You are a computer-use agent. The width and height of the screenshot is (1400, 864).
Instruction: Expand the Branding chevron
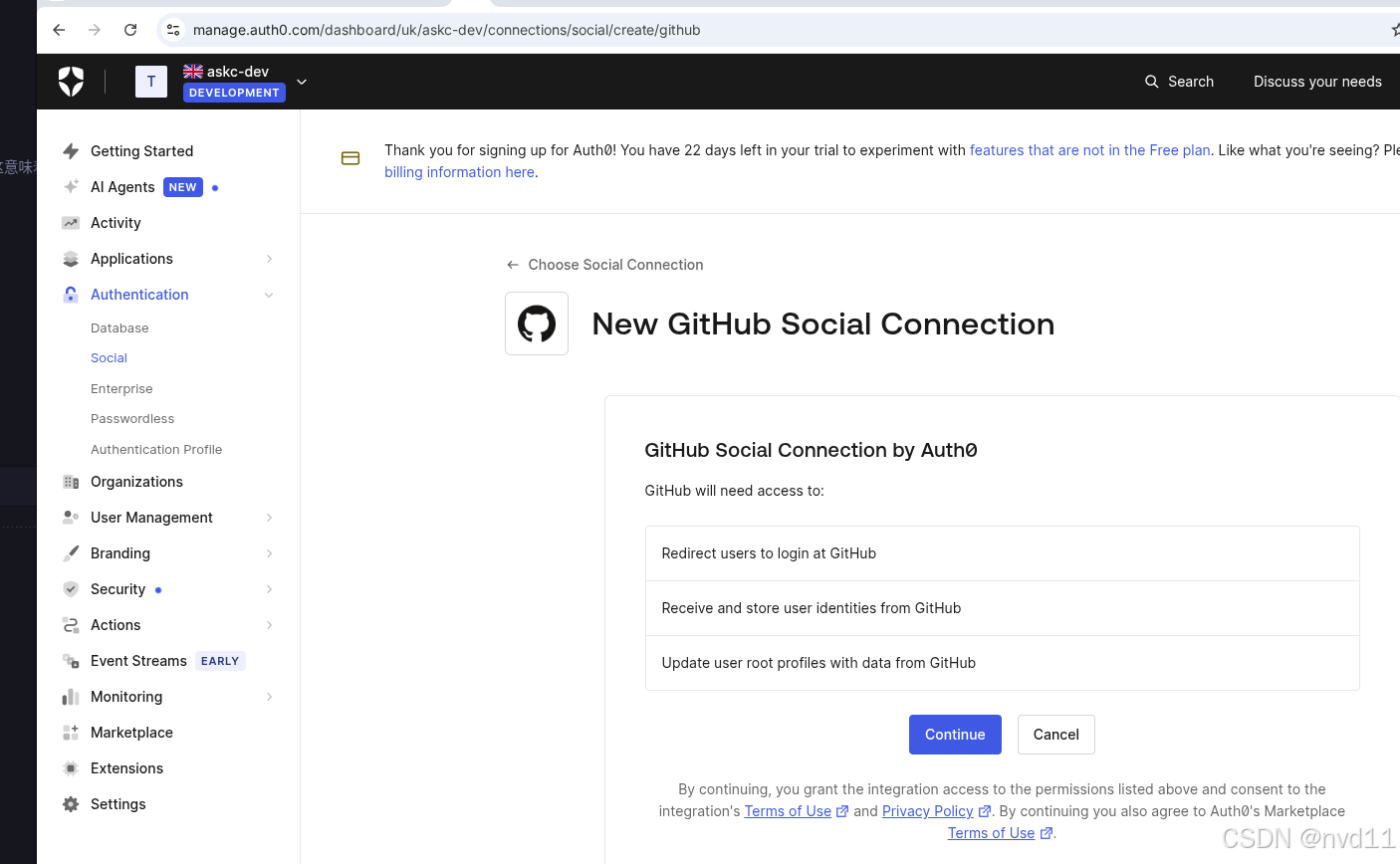270,553
